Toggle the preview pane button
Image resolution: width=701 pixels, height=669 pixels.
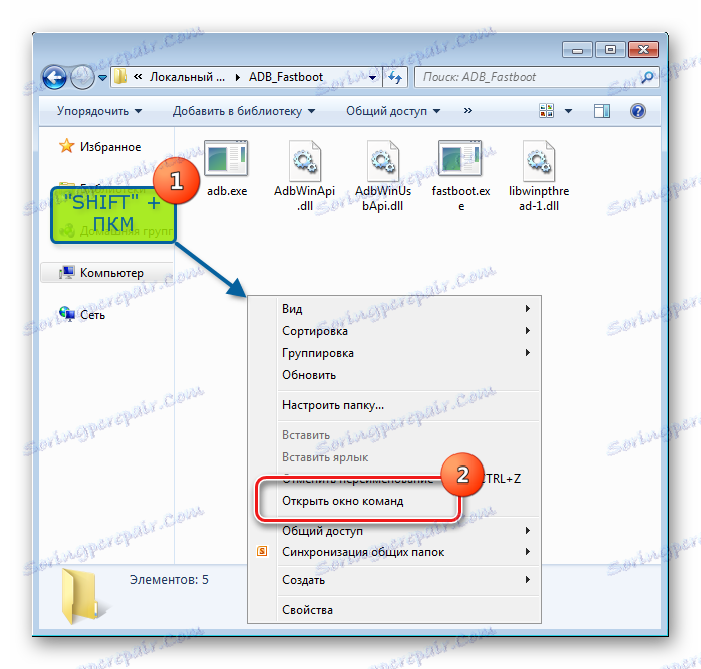coord(602,110)
